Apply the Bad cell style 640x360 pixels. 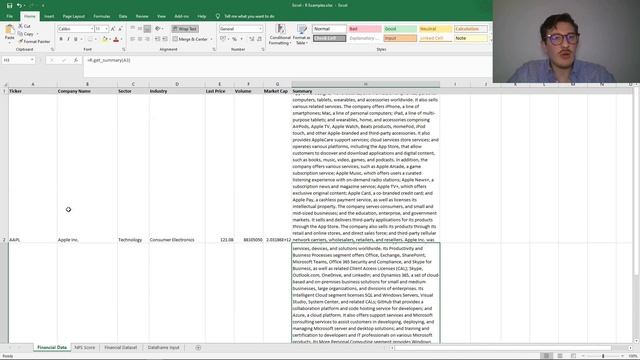[x=365, y=29]
